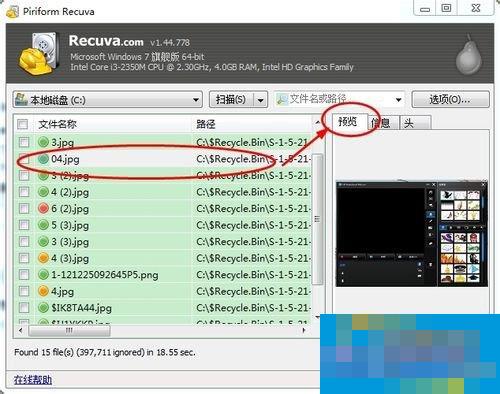Maximize the Piriform Recuva window
The image size is (500, 394).
[x=447, y=8]
